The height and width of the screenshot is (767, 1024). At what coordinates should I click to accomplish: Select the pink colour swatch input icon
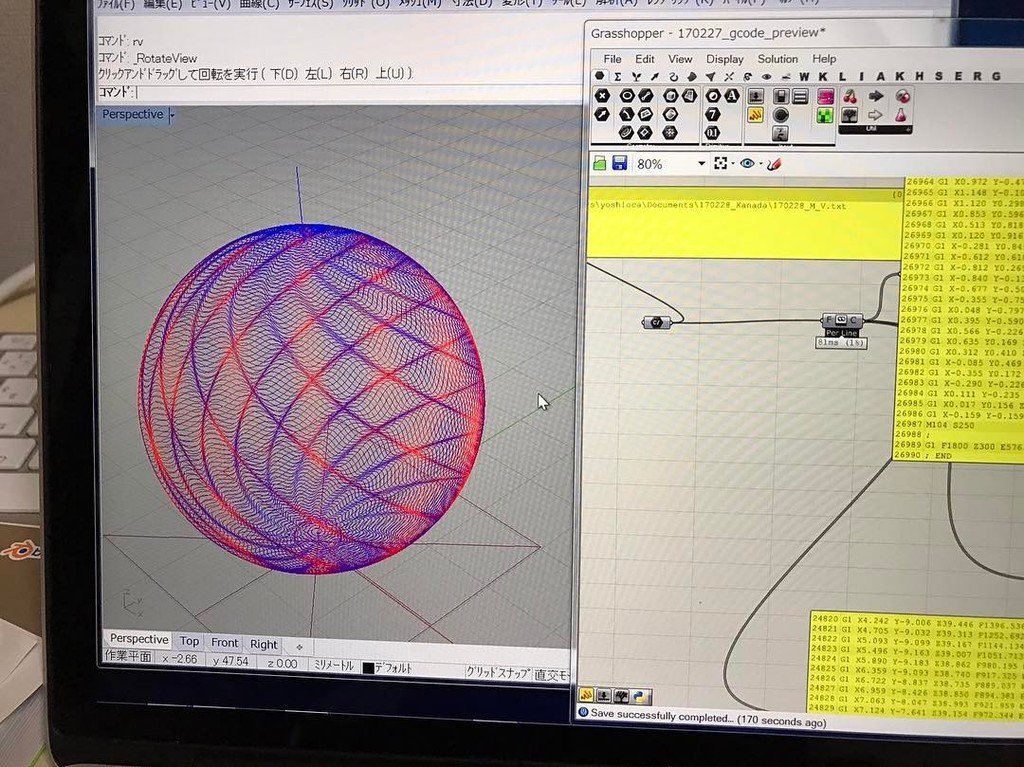coord(825,97)
